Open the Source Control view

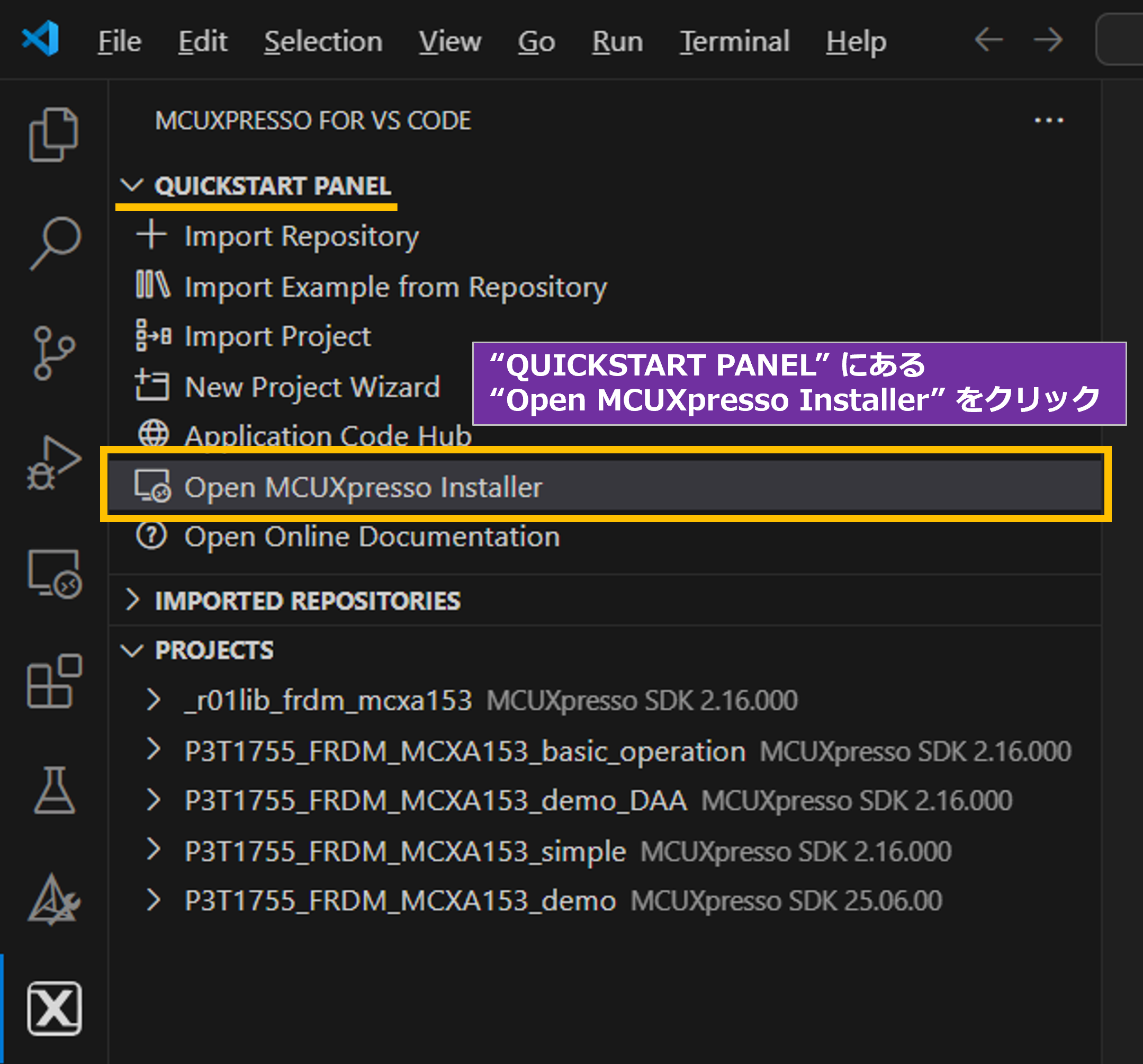pyautogui.click(x=53, y=353)
